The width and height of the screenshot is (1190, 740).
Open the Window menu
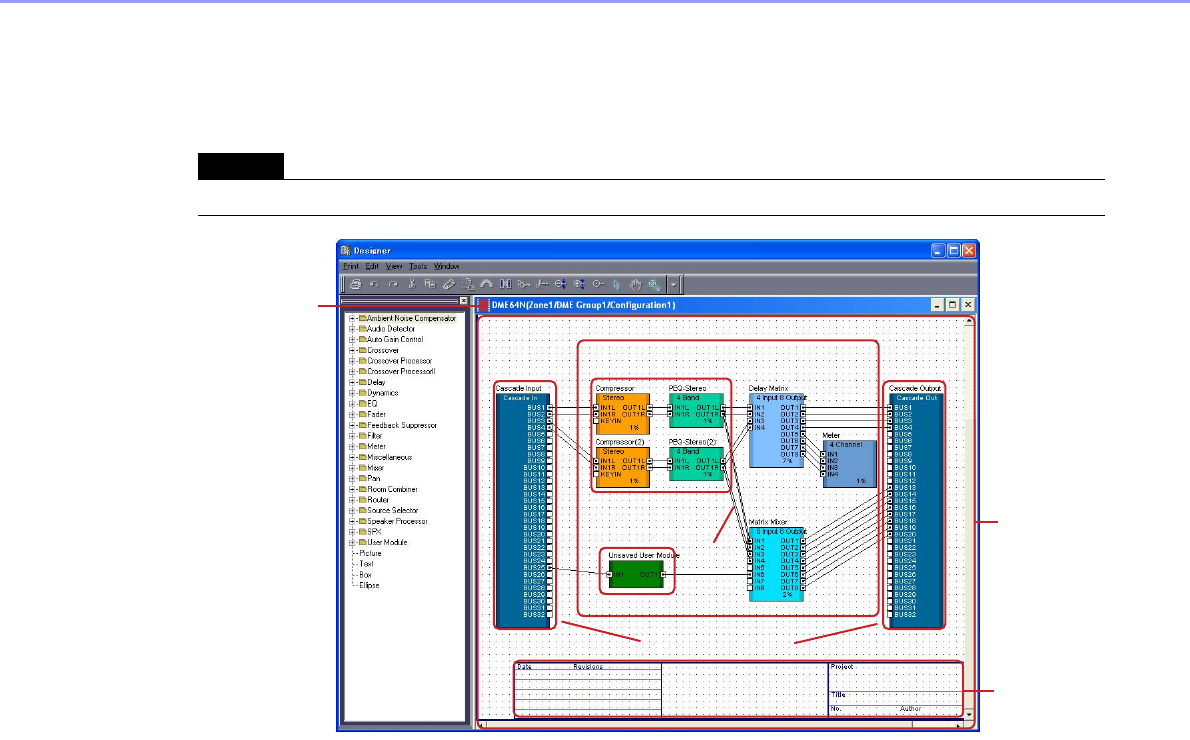446,266
